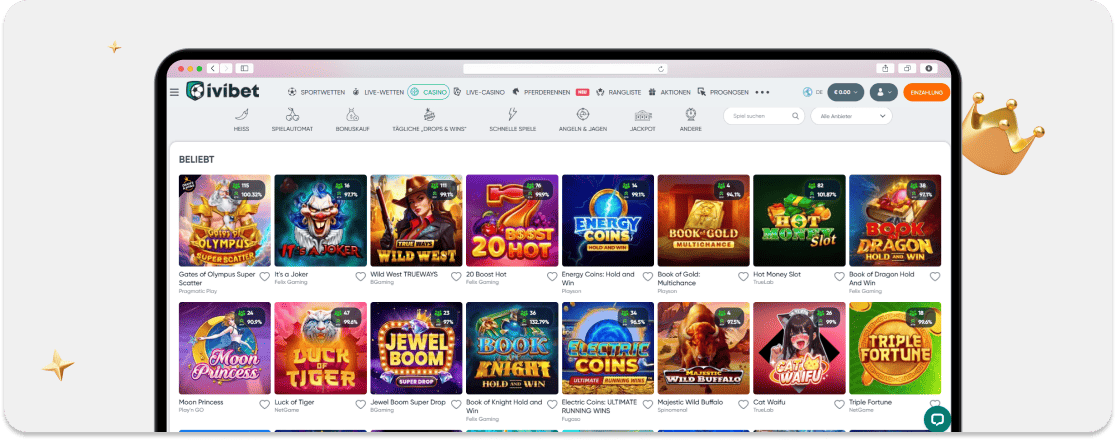Go to Live-Casino section
Image resolution: width=1116 pixels, height=440 pixels.
(479, 93)
